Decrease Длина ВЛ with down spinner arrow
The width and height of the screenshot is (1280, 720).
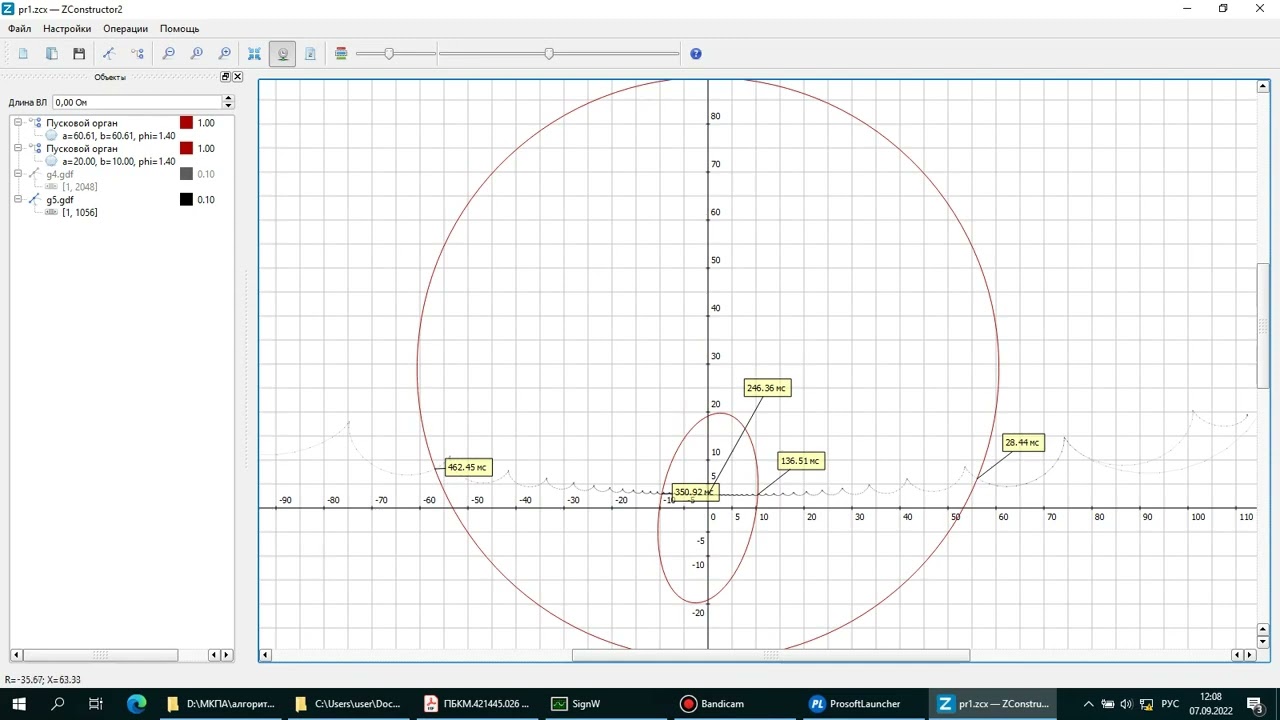(x=228, y=105)
